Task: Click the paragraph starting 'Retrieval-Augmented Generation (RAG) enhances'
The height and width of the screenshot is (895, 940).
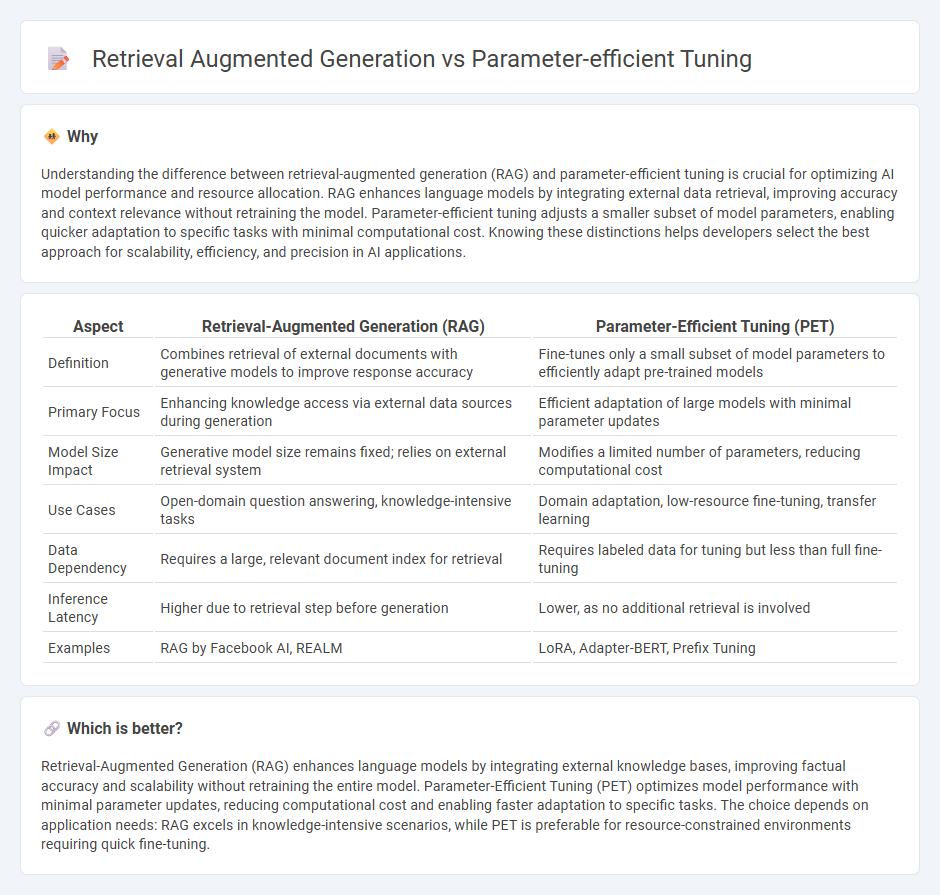Action: pyautogui.click(x=454, y=805)
